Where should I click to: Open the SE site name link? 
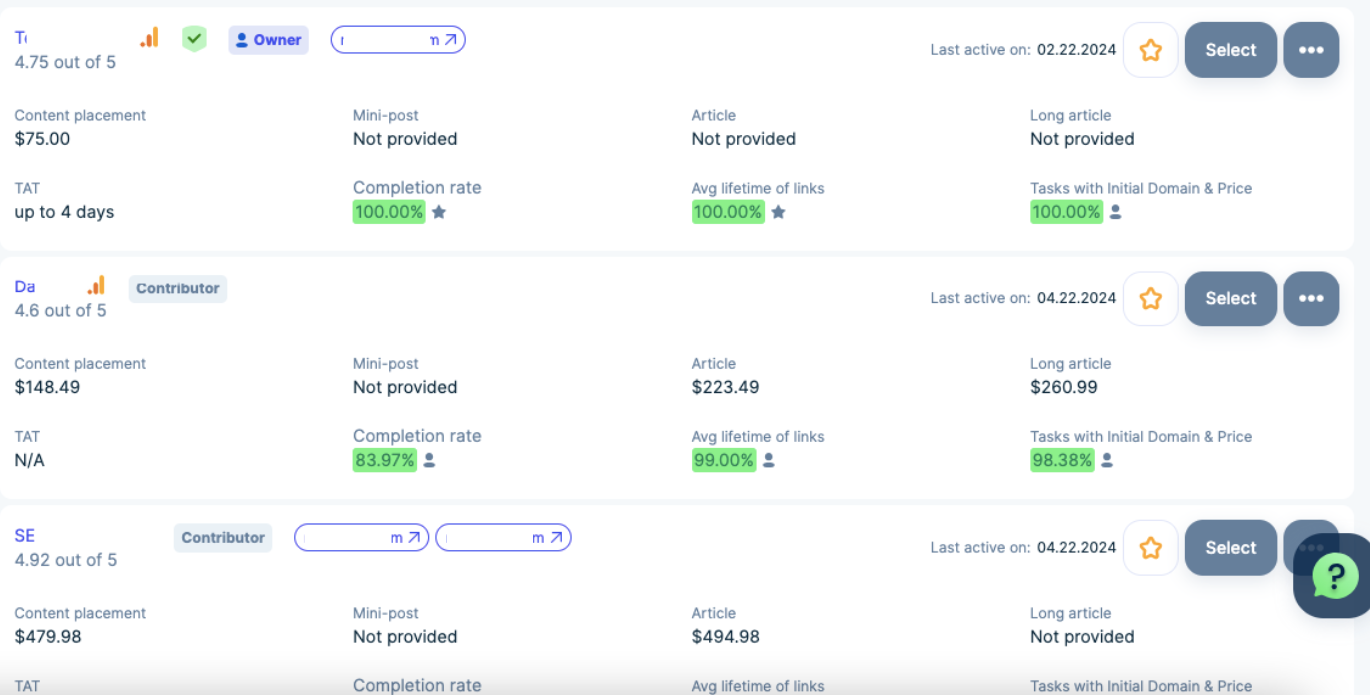pos(25,535)
